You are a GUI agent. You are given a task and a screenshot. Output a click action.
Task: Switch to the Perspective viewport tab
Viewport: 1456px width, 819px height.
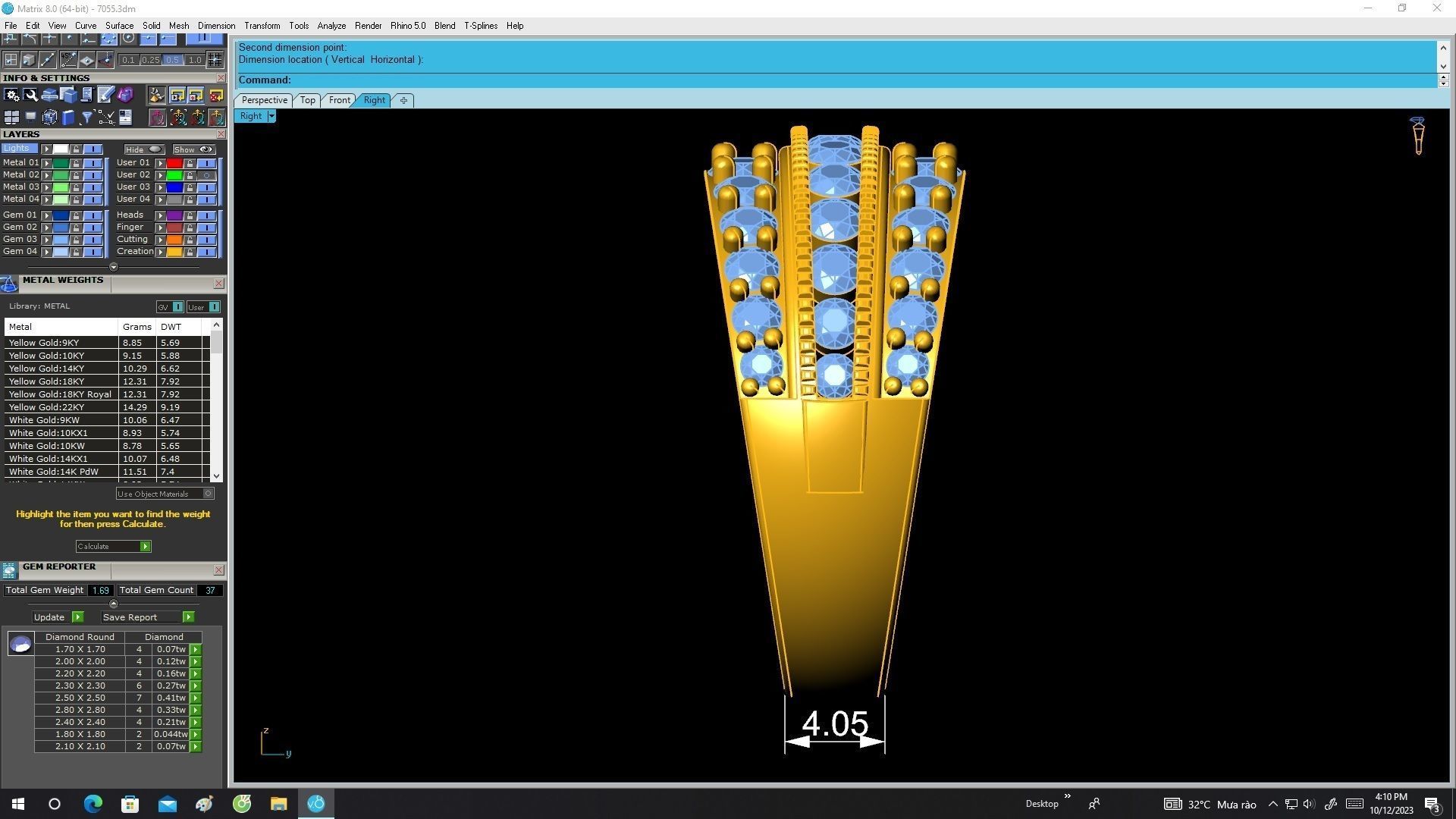(x=264, y=100)
